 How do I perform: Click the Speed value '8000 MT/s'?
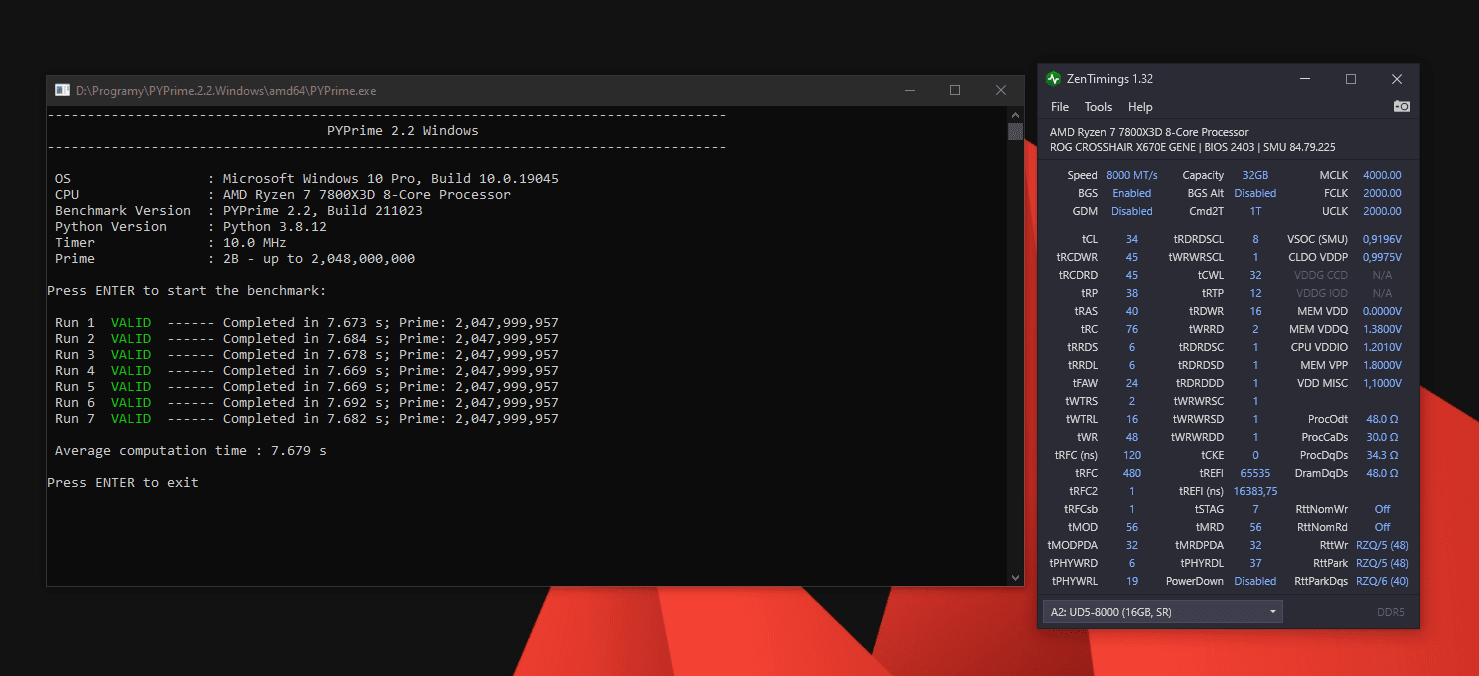[x=1132, y=175]
